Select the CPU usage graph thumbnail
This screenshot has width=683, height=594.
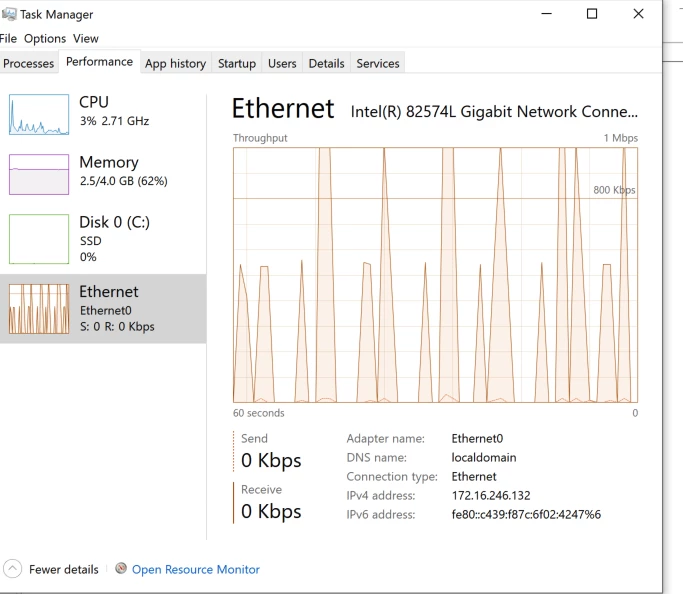pos(39,115)
